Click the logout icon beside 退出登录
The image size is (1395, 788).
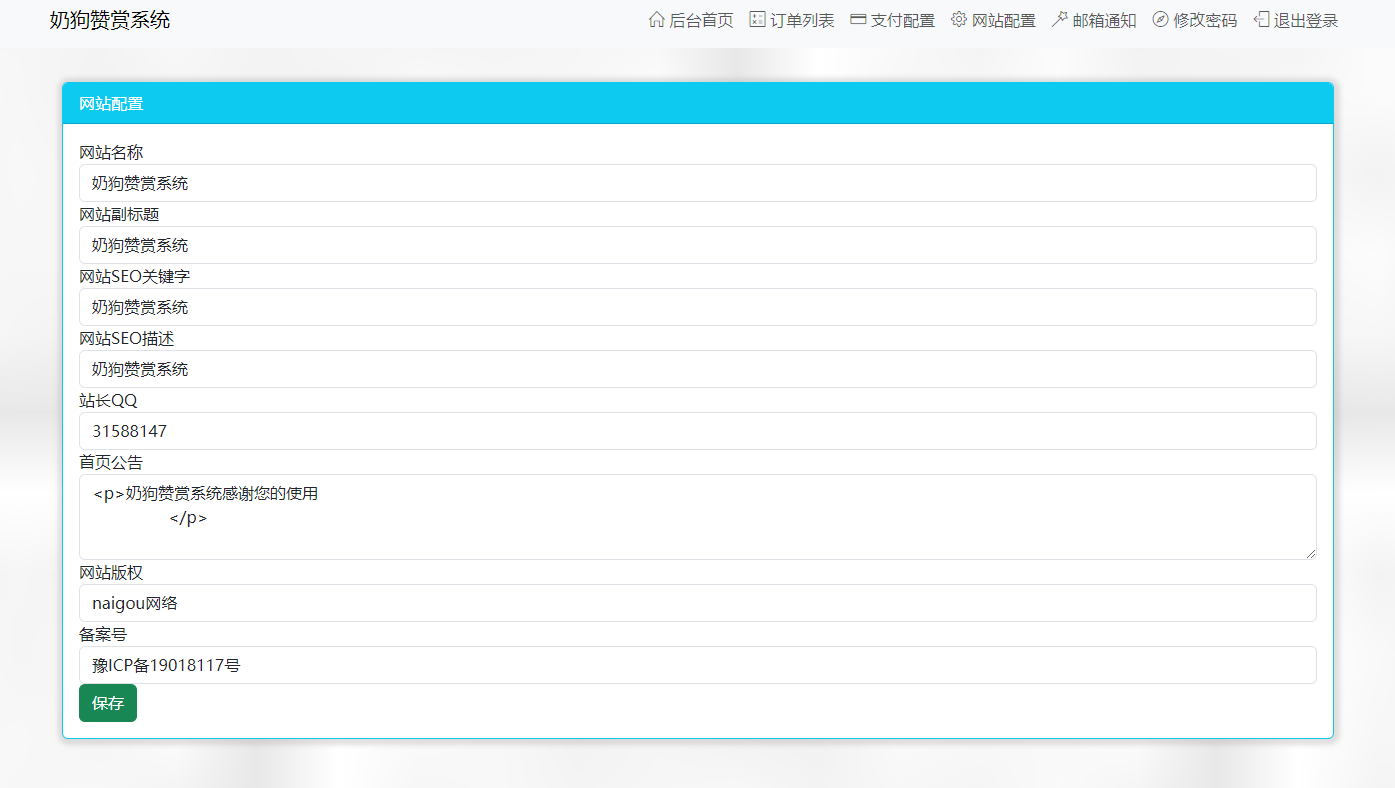[1259, 19]
